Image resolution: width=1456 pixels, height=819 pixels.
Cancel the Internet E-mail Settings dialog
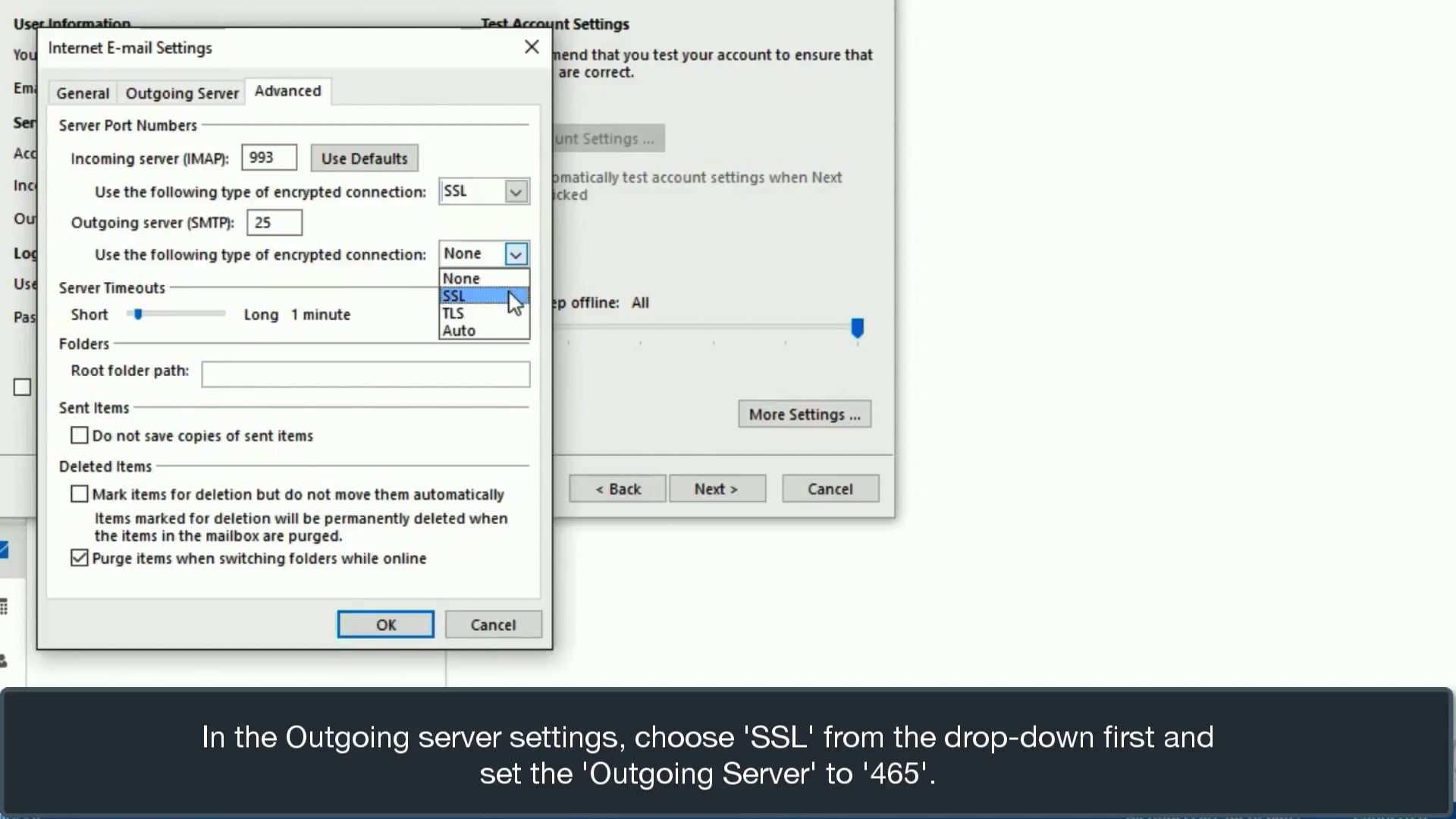coord(493,625)
